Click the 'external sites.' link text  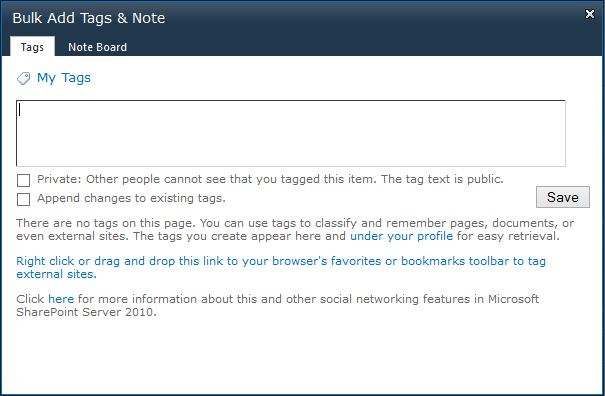coord(56,274)
